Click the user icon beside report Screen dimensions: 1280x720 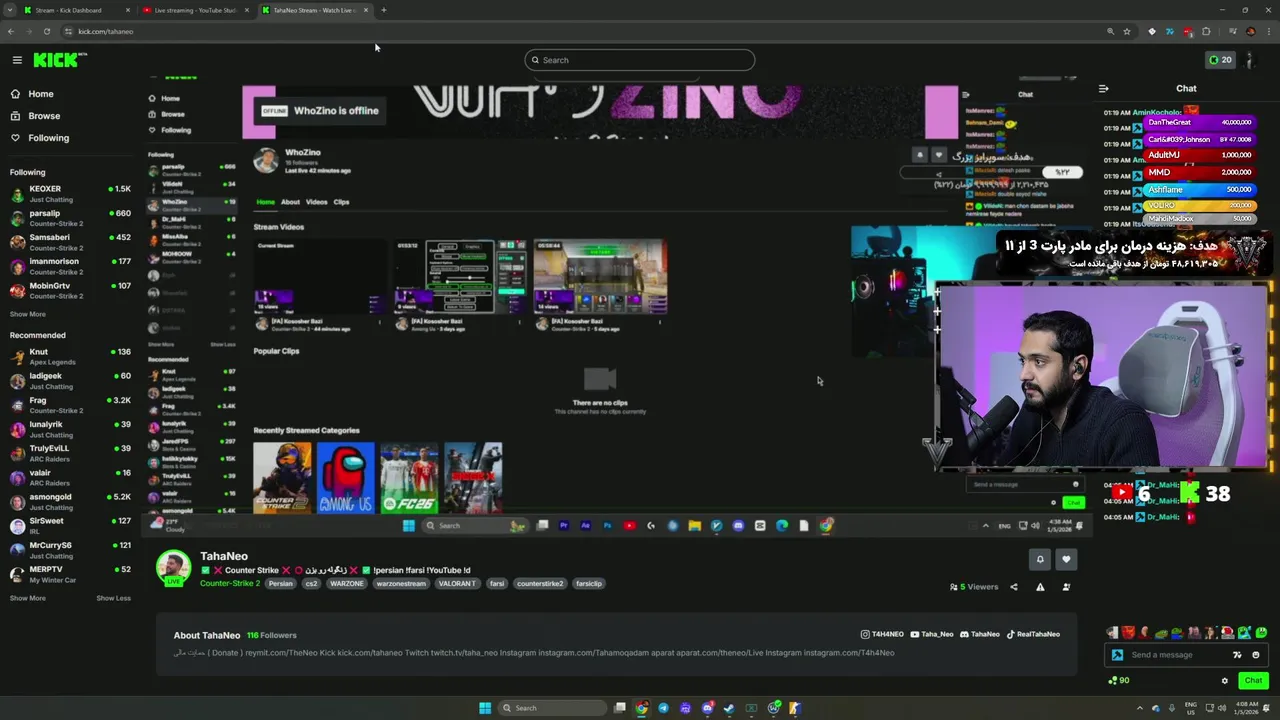[1066, 587]
